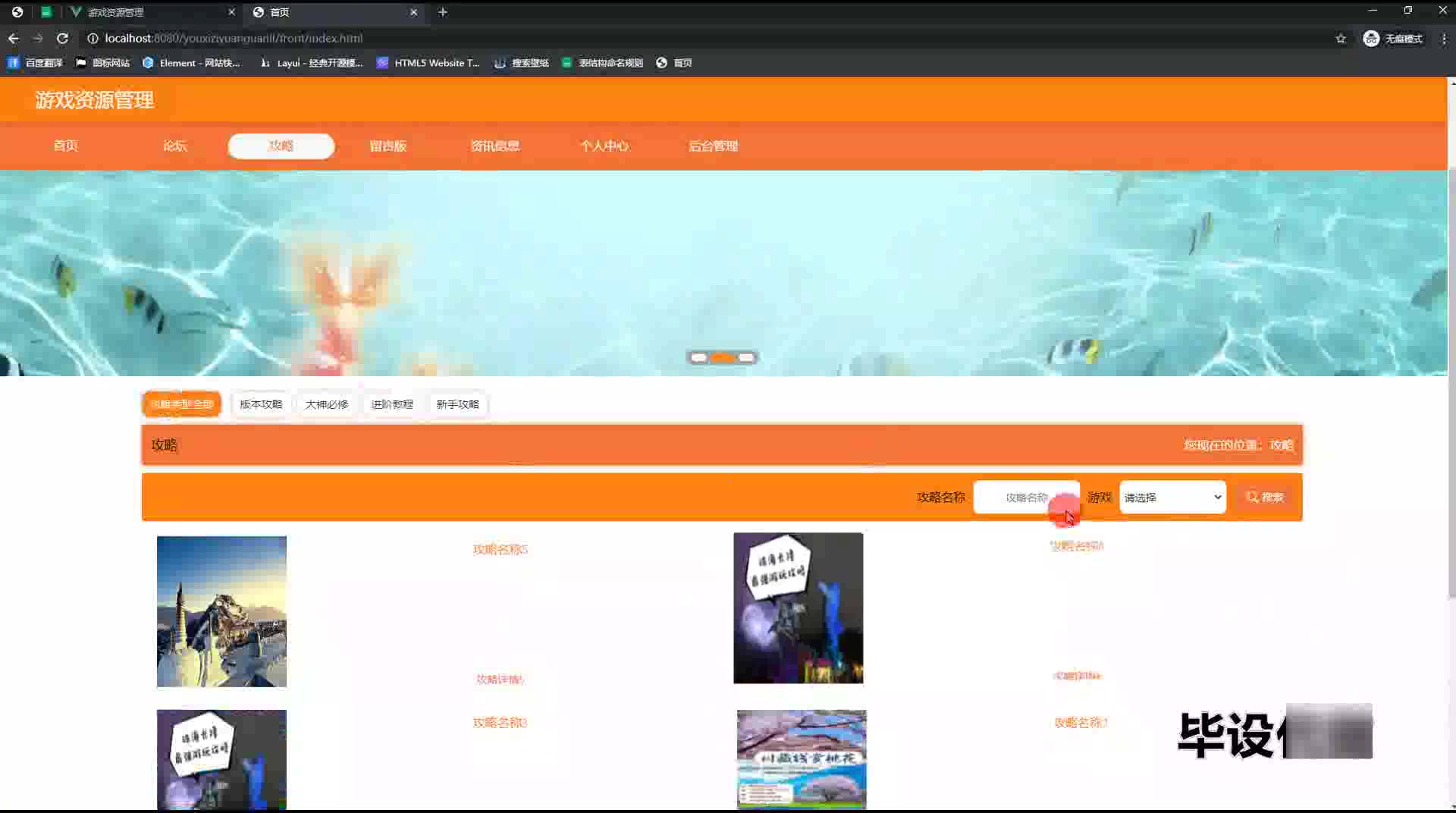Click the 攻略详情 text under 攻略名称5
The image size is (1456, 813).
[x=500, y=680]
